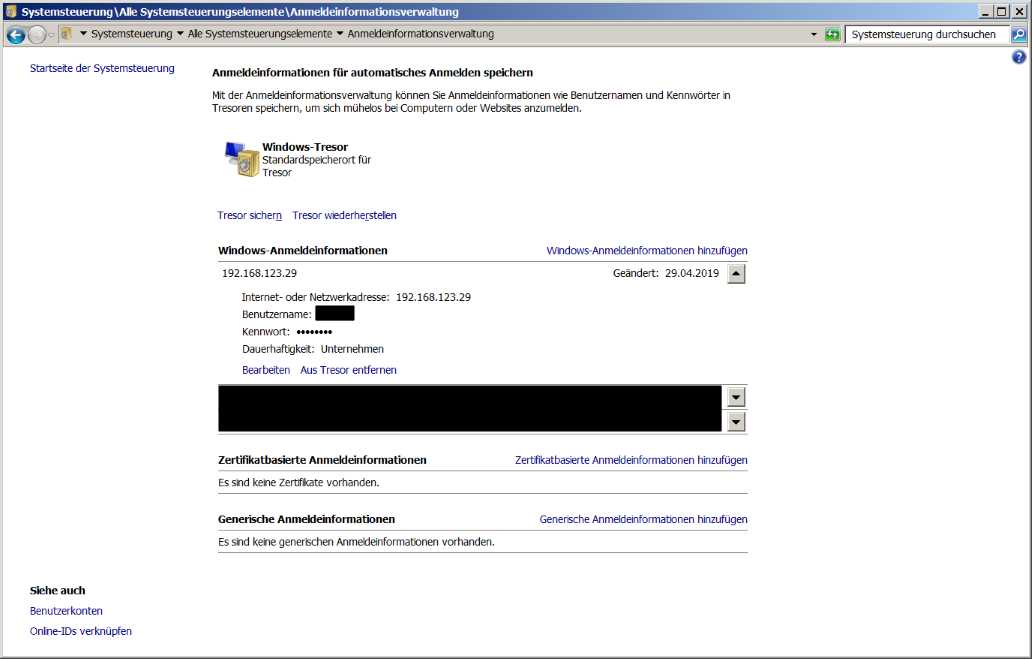Viewport: 1032px width, 659px height.
Task: Click Es sind keine Zertifikate vorhanden text
Action: pos(299,483)
